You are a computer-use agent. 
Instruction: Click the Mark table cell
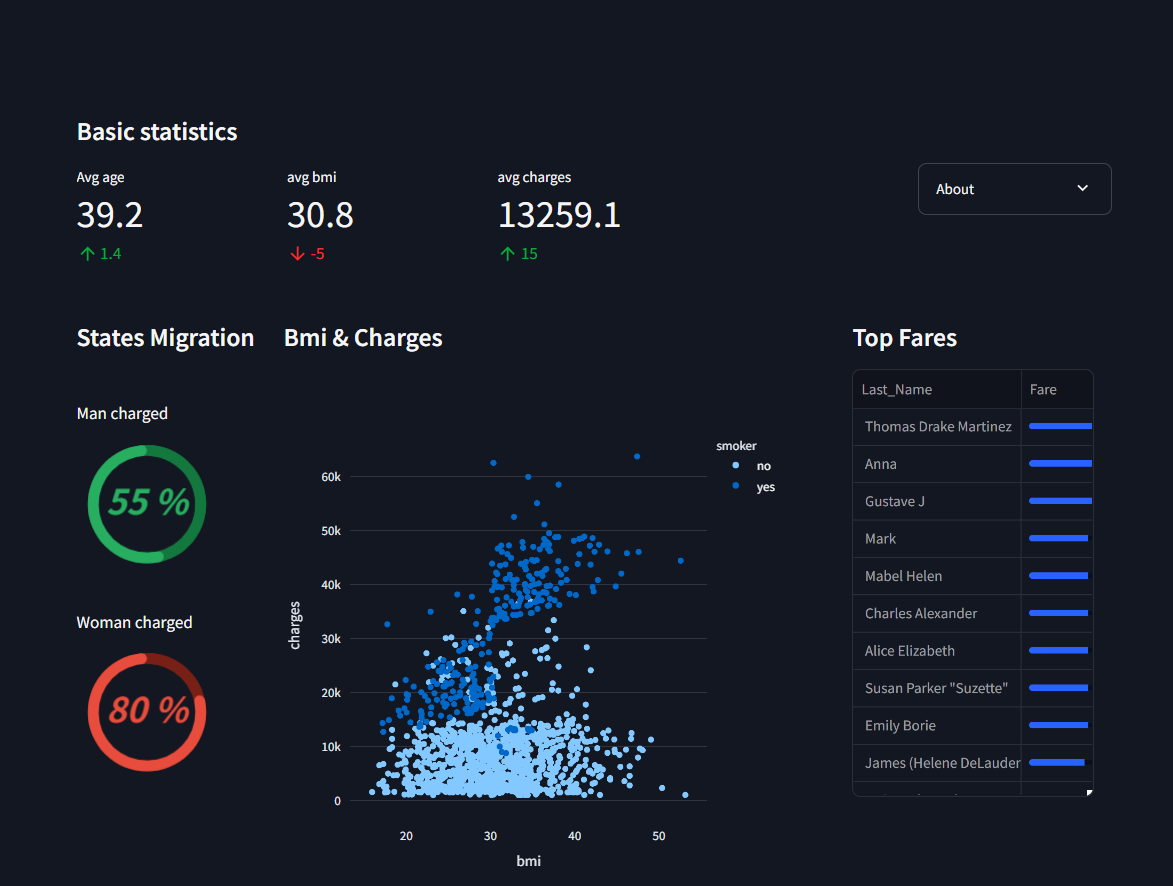click(x=937, y=539)
